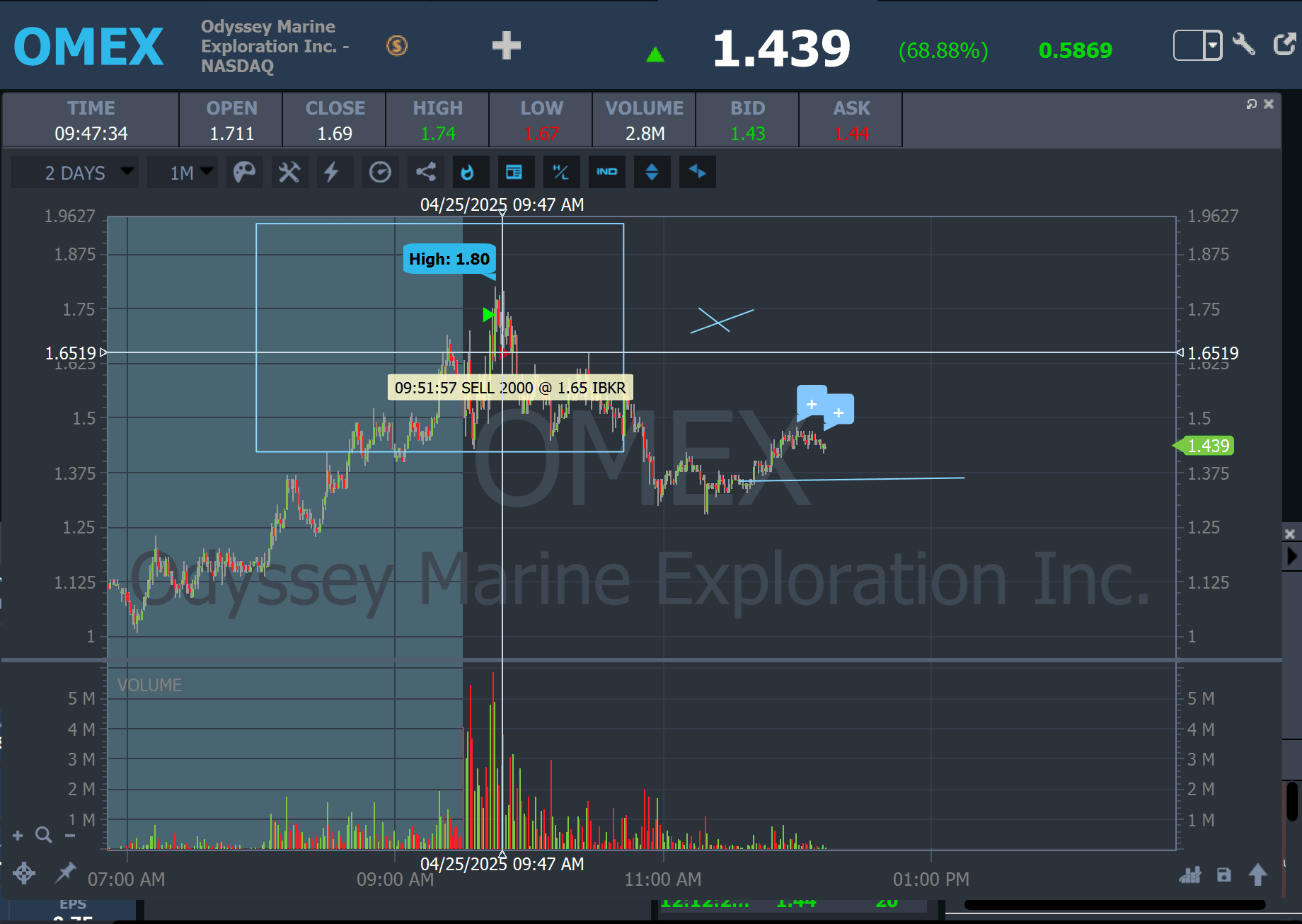Click the ASK value 1.44

pos(851,134)
